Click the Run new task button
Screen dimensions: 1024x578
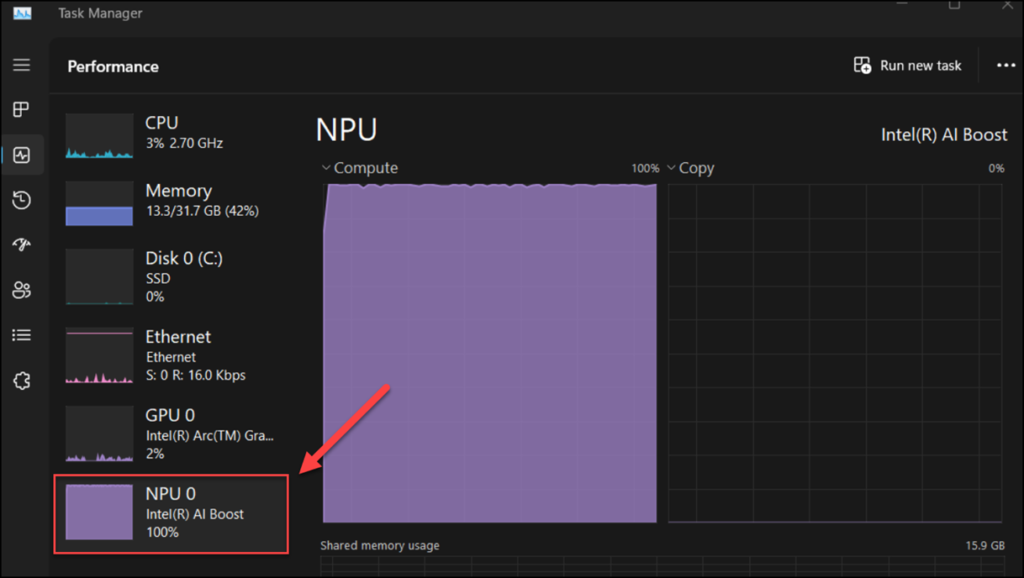[907, 66]
